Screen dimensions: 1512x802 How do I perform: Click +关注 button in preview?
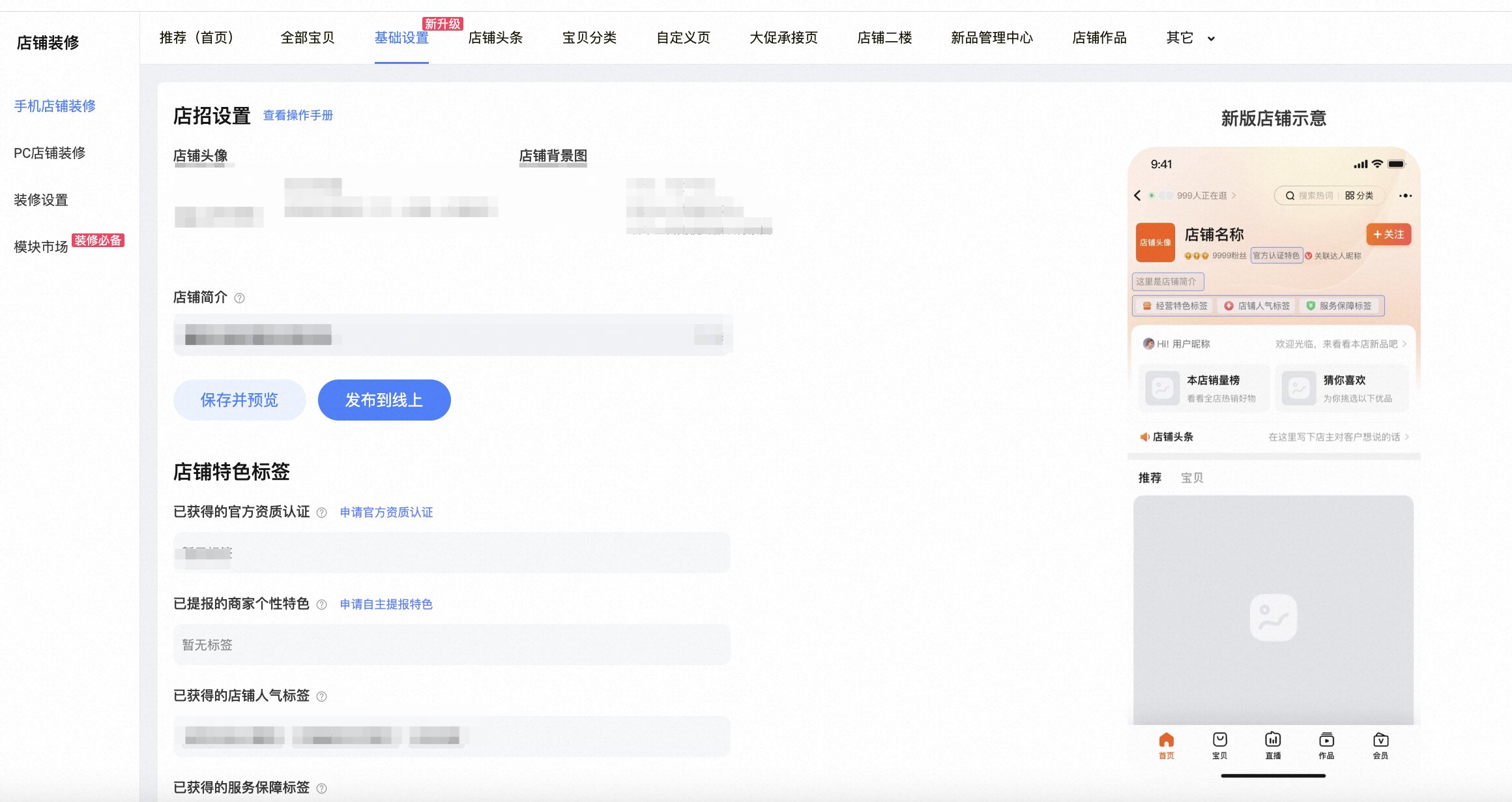tap(1388, 234)
